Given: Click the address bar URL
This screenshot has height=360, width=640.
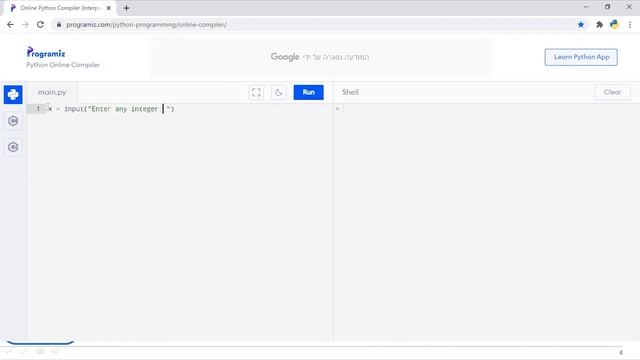Looking at the screenshot, I should pos(146,24).
